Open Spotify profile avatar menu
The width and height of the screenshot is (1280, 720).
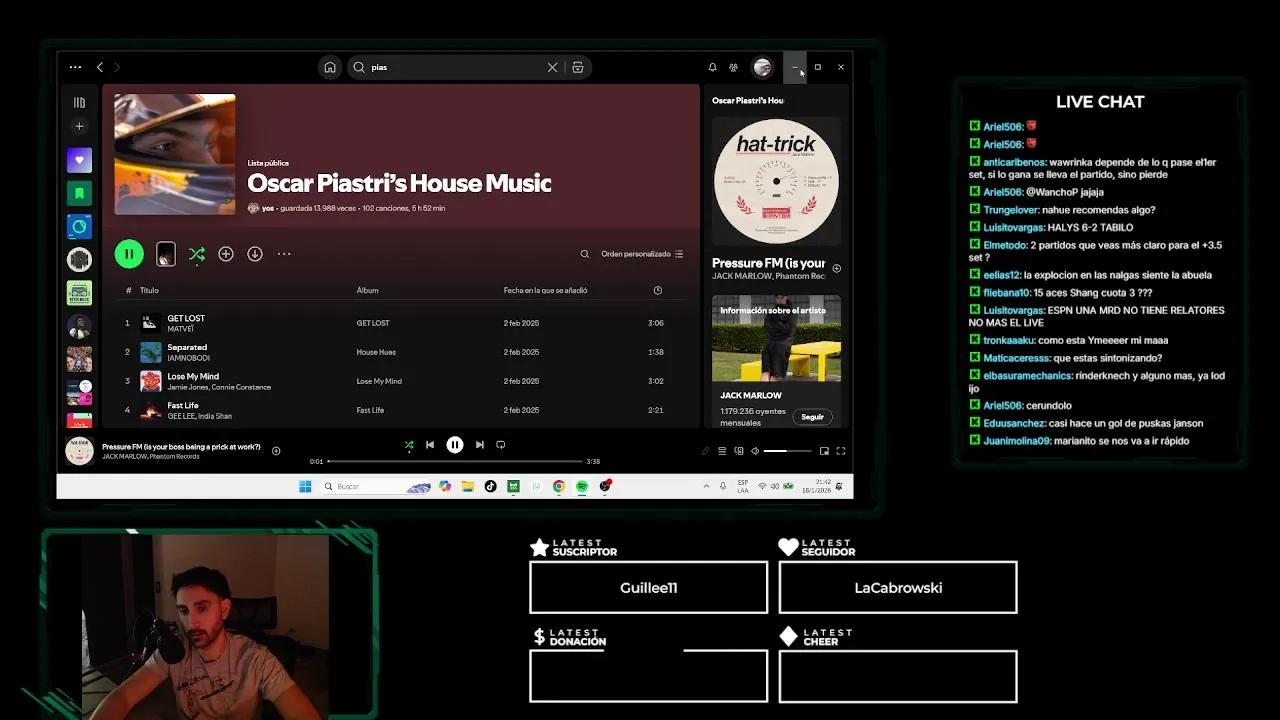(x=763, y=67)
